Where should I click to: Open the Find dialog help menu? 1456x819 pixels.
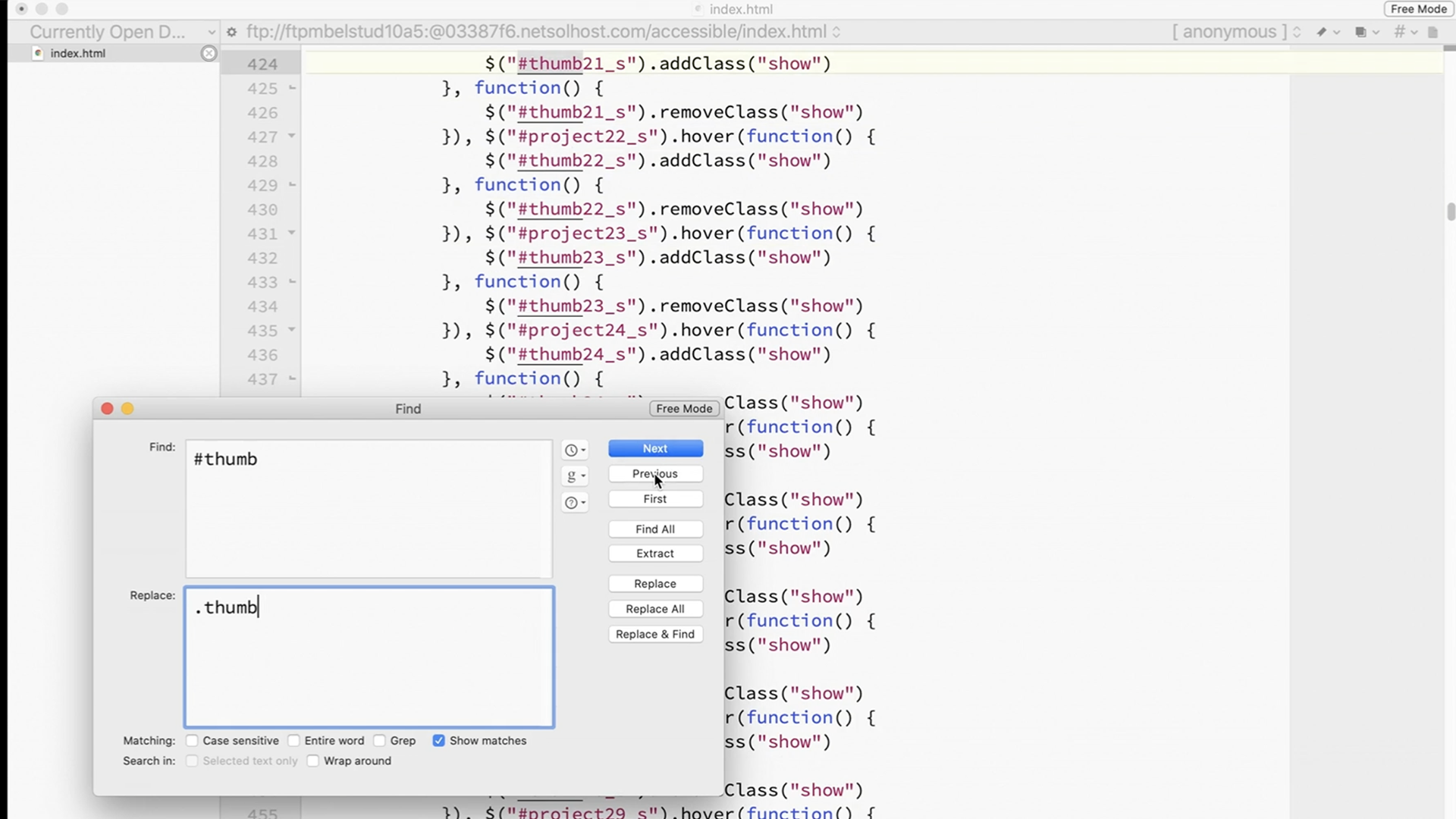click(x=575, y=502)
